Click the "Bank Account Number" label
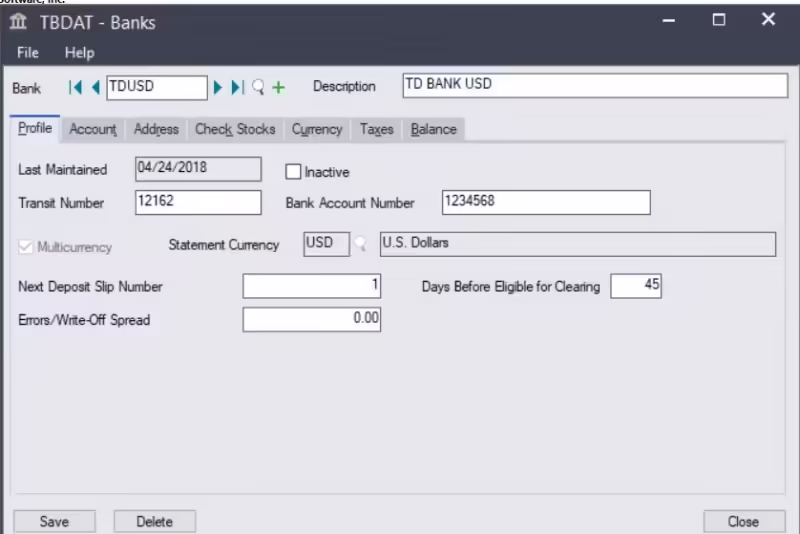Viewport: 800px width, 534px height. 350,203
